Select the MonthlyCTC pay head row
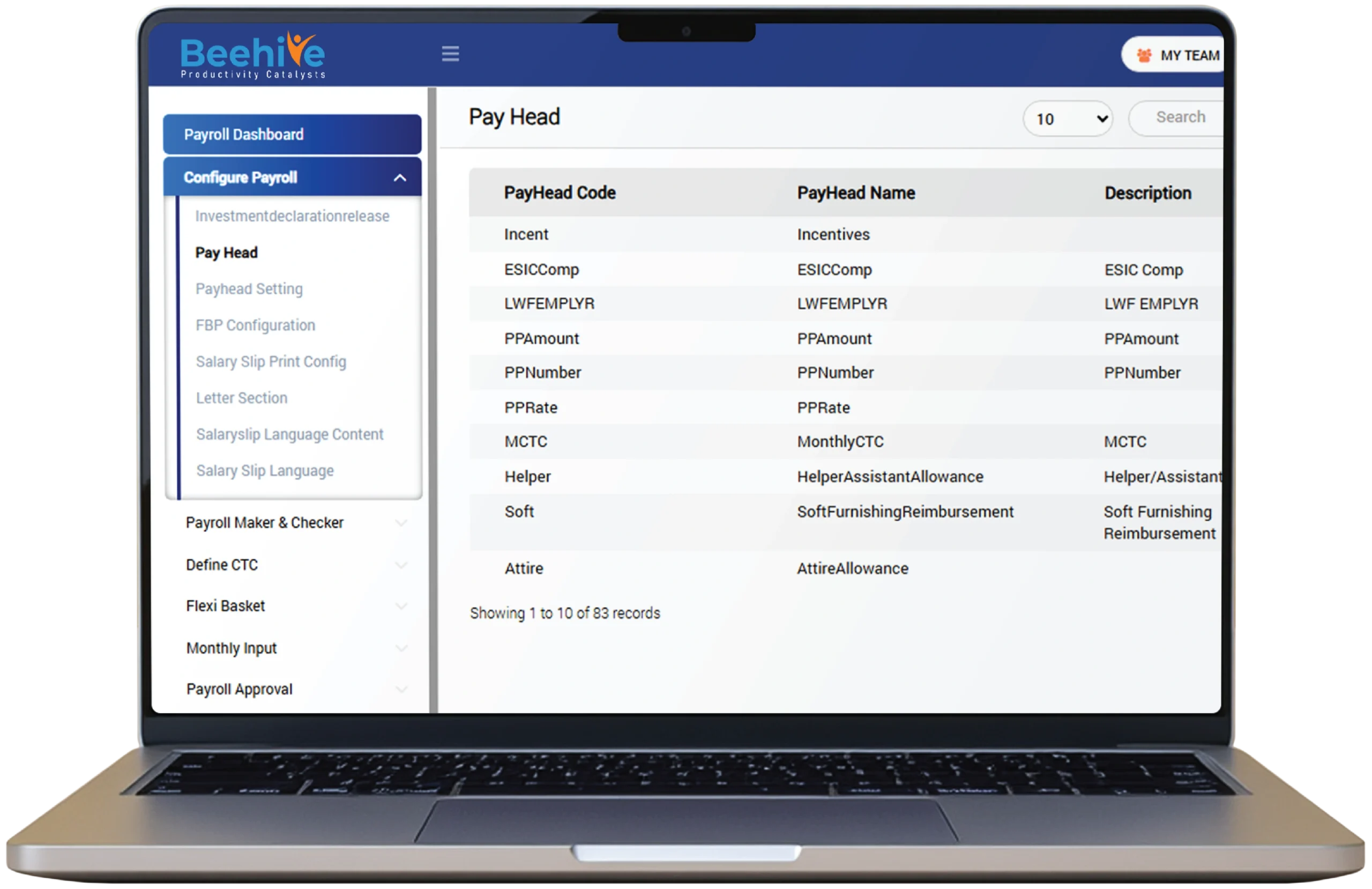The height and width of the screenshot is (889, 1372). (839, 441)
